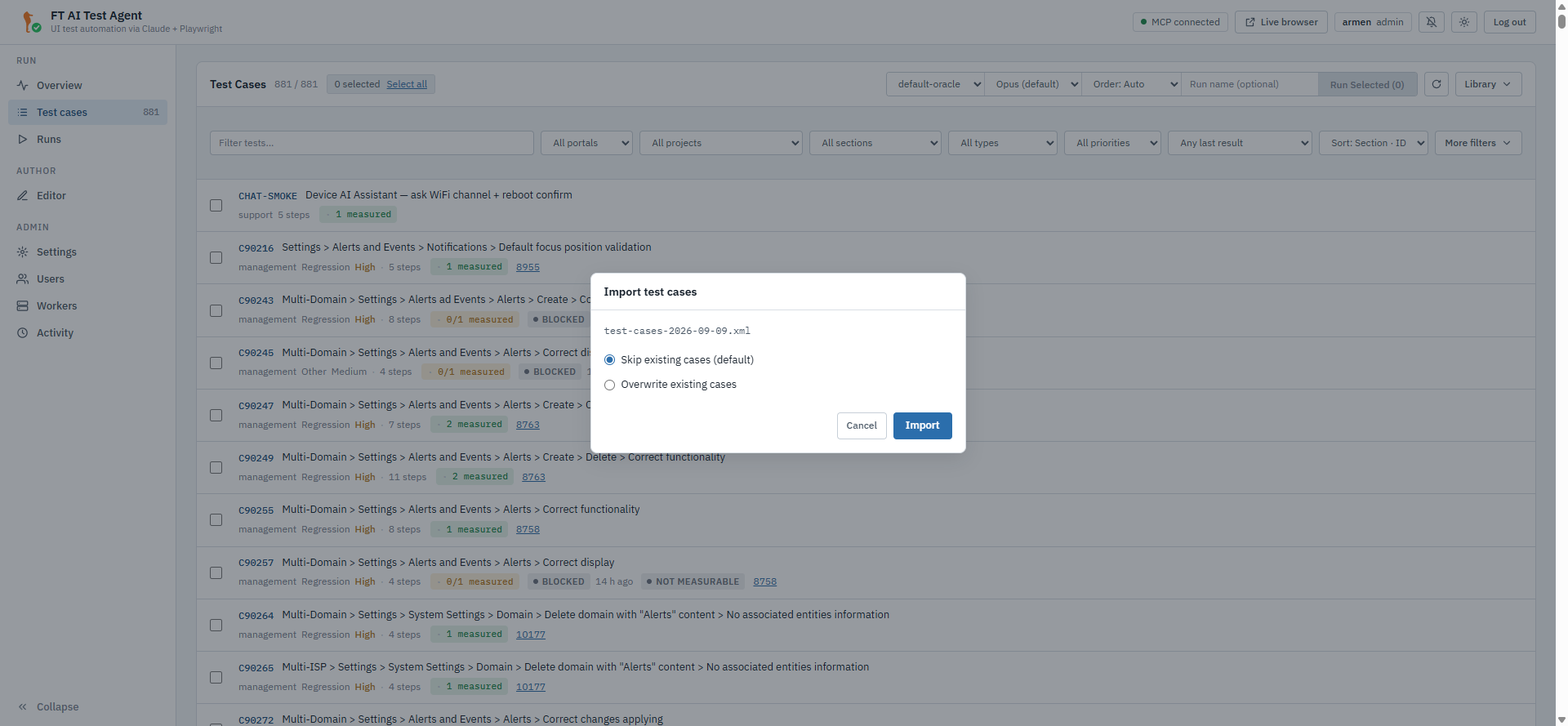Click the bell mute notifications icon
The height and width of the screenshot is (726, 1568).
click(x=1431, y=22)
